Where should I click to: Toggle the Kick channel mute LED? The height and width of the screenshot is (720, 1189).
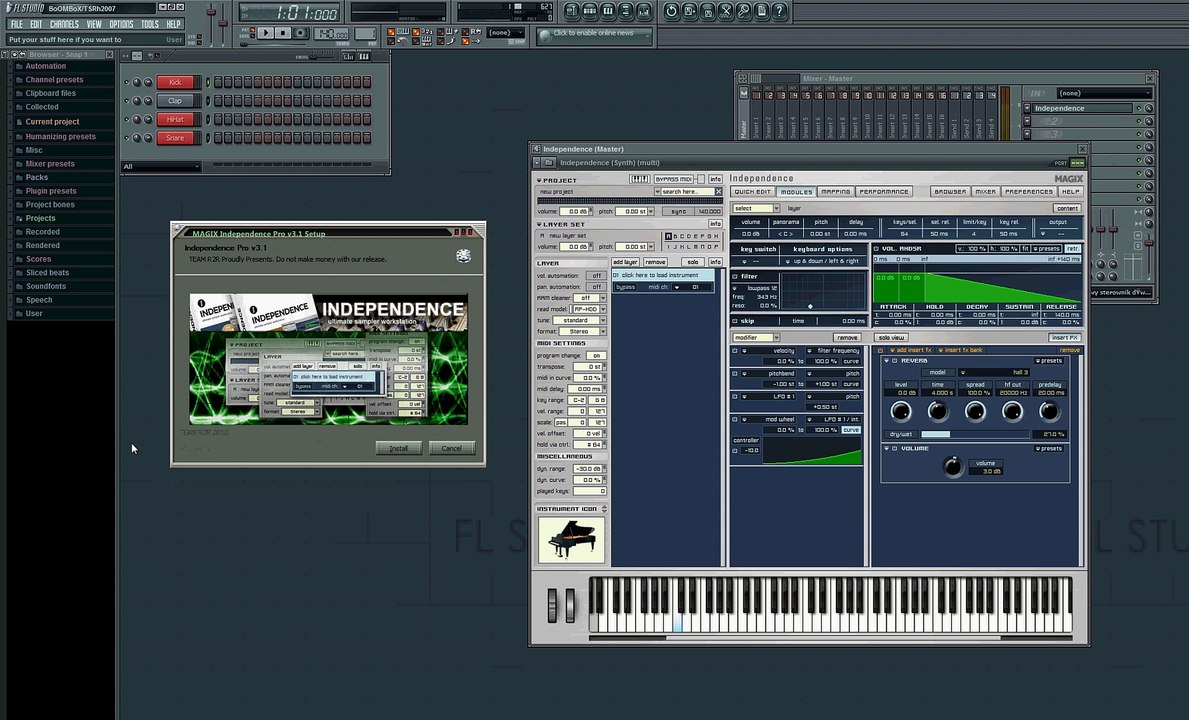pos(127,82)
